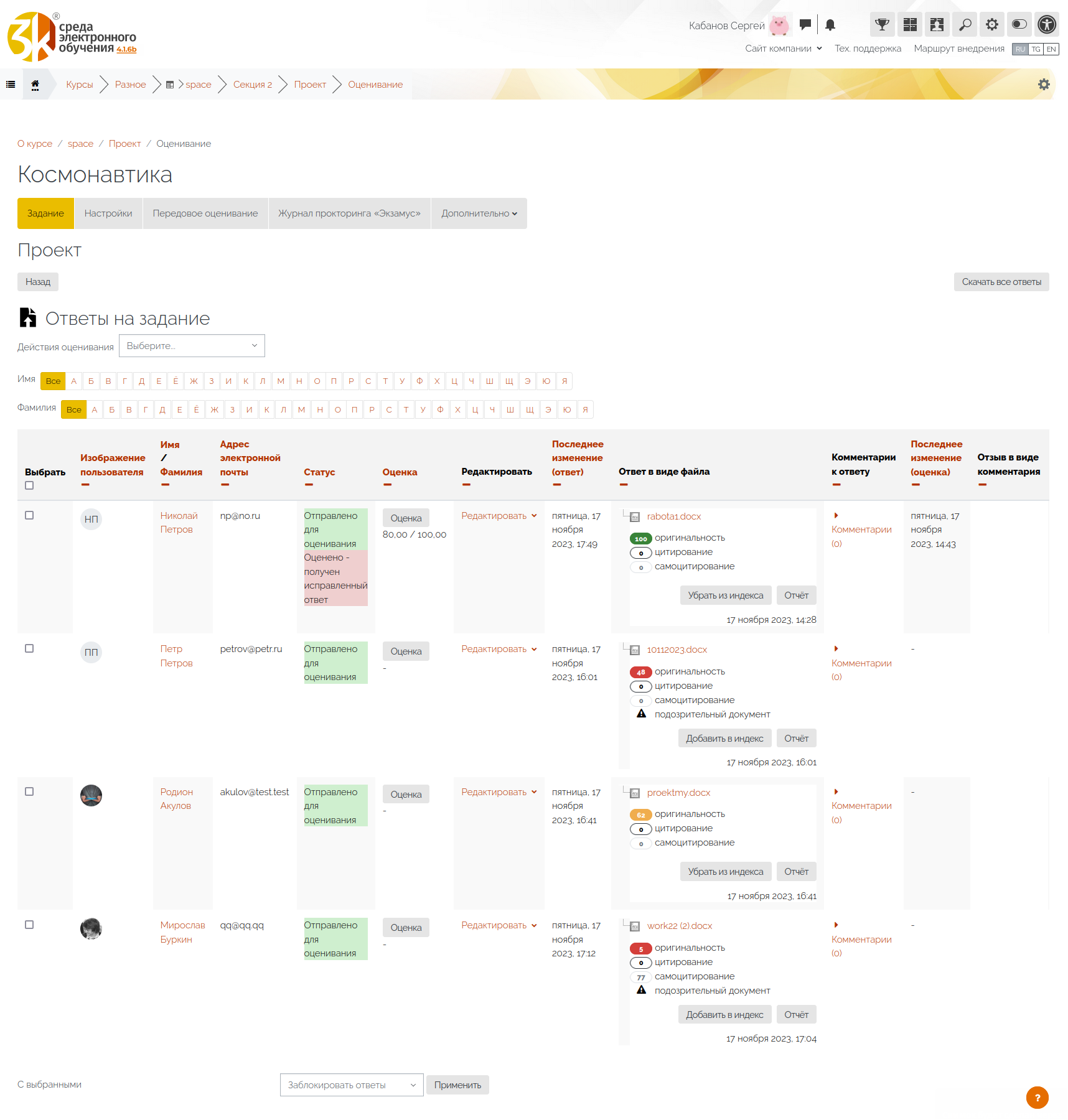1068x1120 pixels.
Task: Select the checkbox for Николай Петров
Action: click(x=29, y=515)
